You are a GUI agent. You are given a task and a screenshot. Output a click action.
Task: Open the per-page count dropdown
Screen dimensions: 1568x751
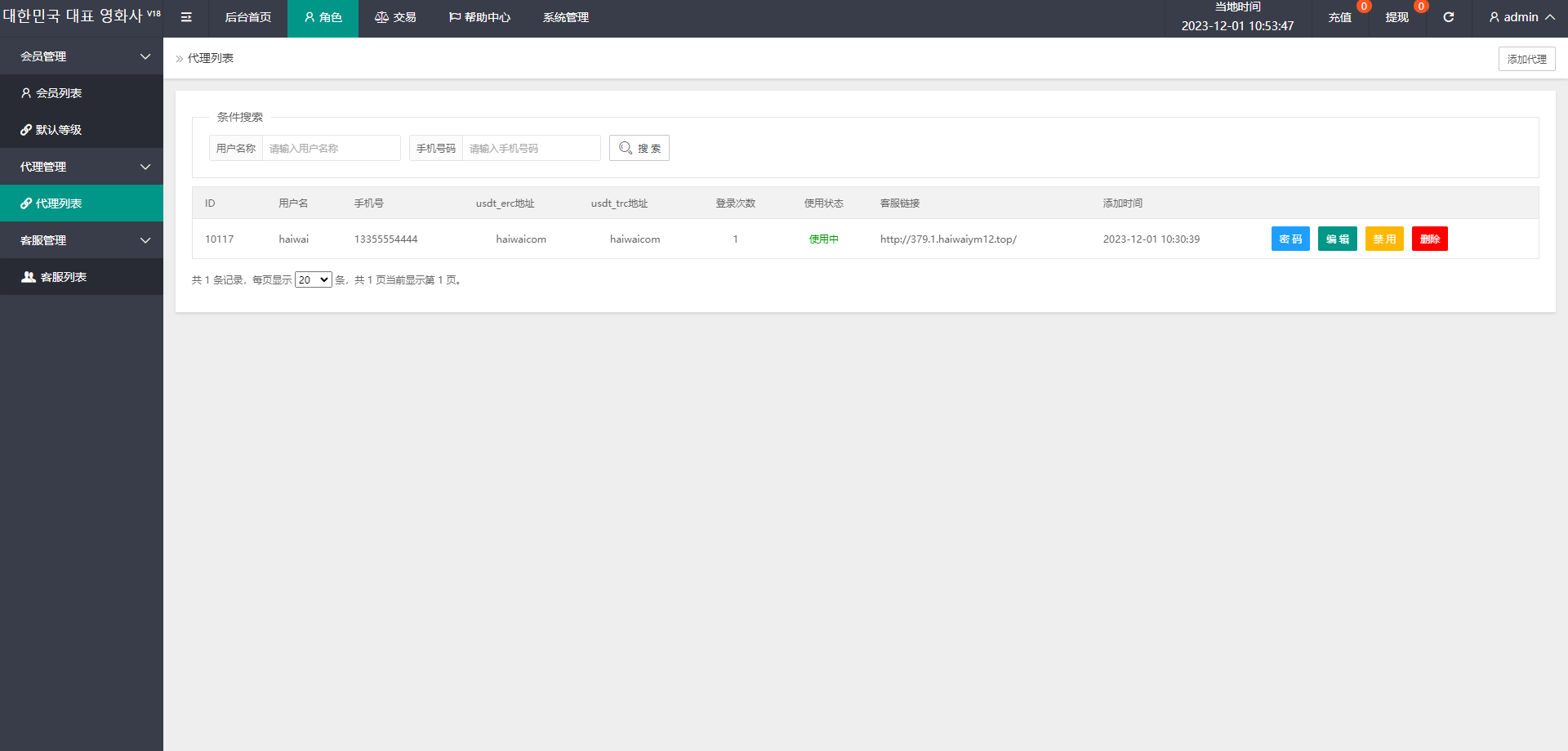pos(313,279)
